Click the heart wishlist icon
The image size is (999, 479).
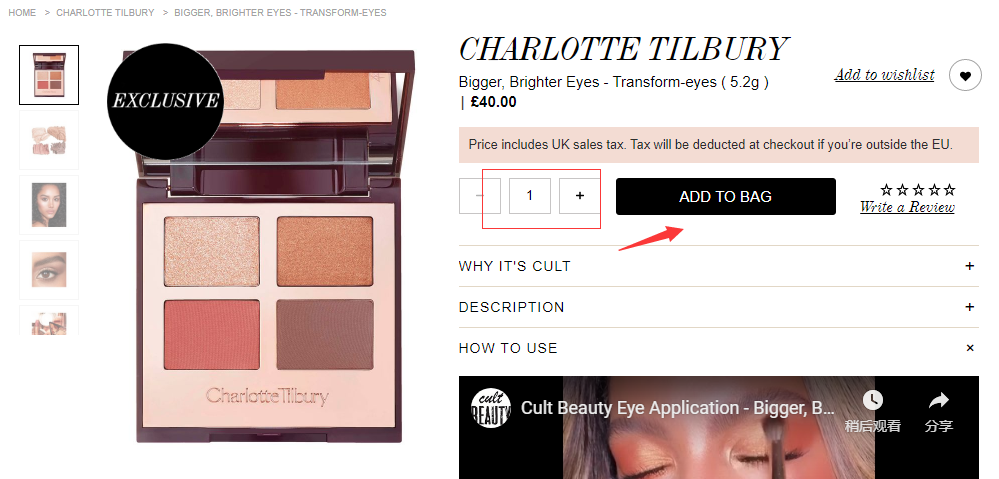point(965,76)
